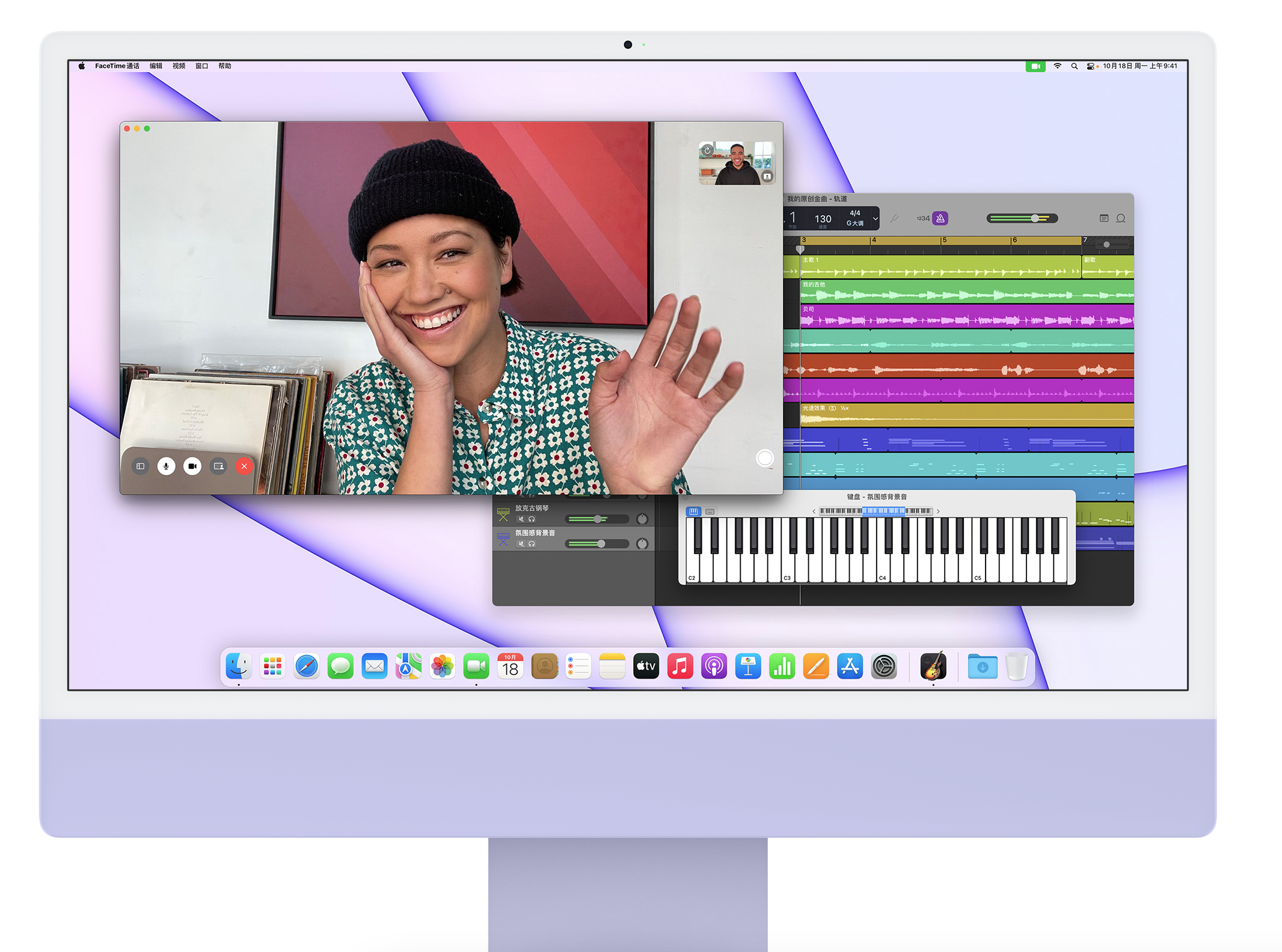Shift keyboard range right with arrow
The height and width of the screenshot is (952, 1282).
pyautogui.click(x=938, y=511)
